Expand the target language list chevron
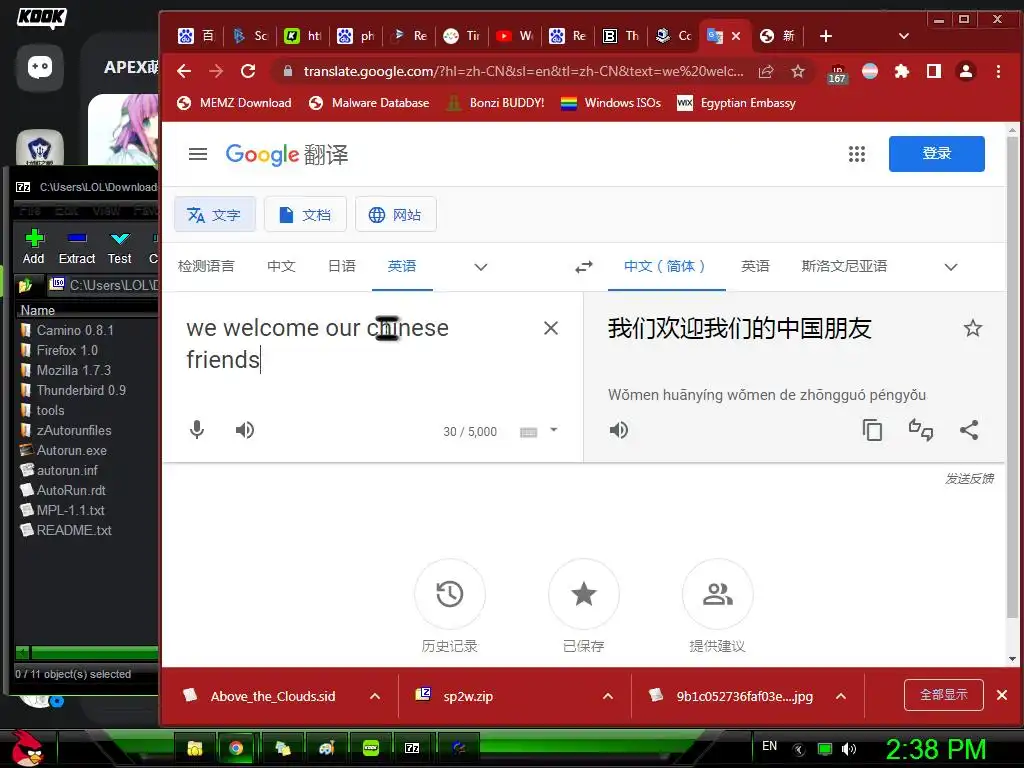The width and height of the screenshot is (1024, 768). pyautogui.click(x=951, y=266)
